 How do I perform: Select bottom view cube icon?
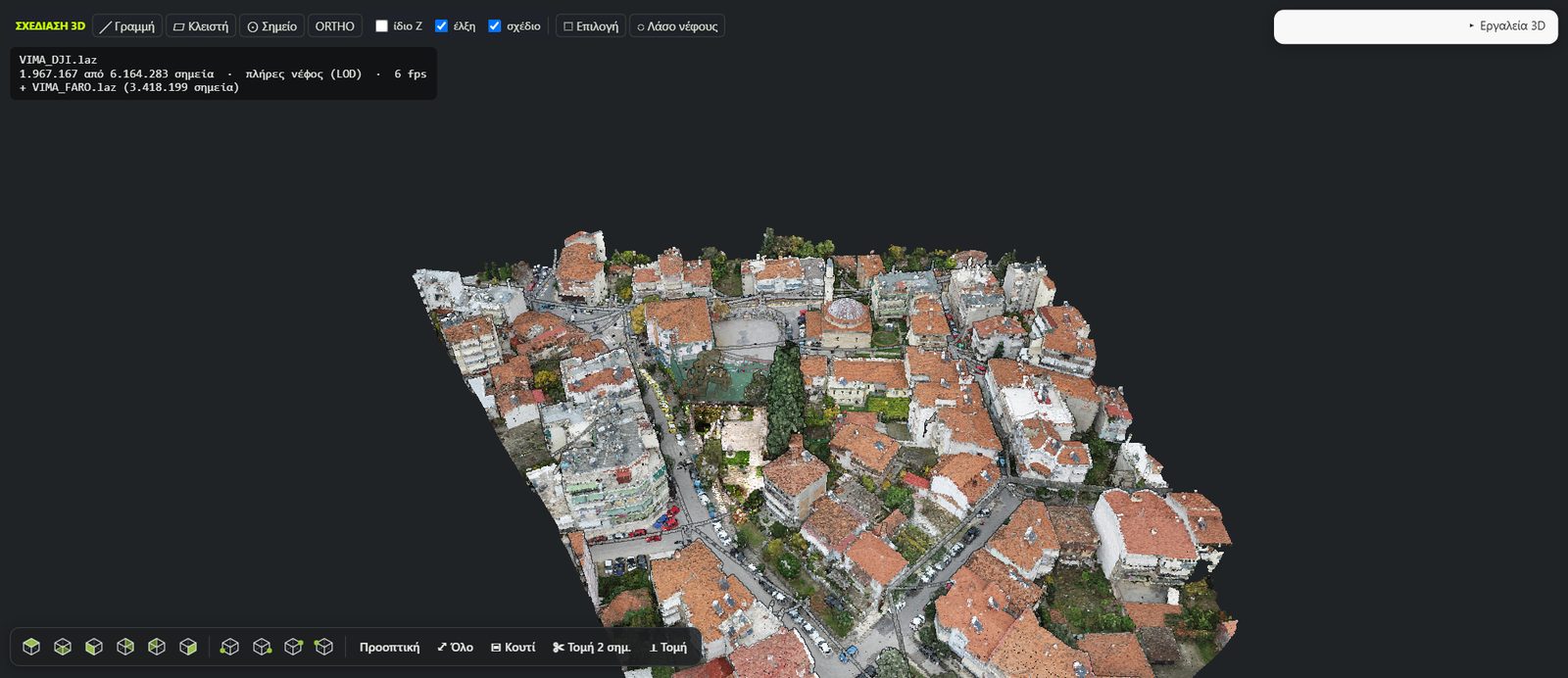[63, 647]
